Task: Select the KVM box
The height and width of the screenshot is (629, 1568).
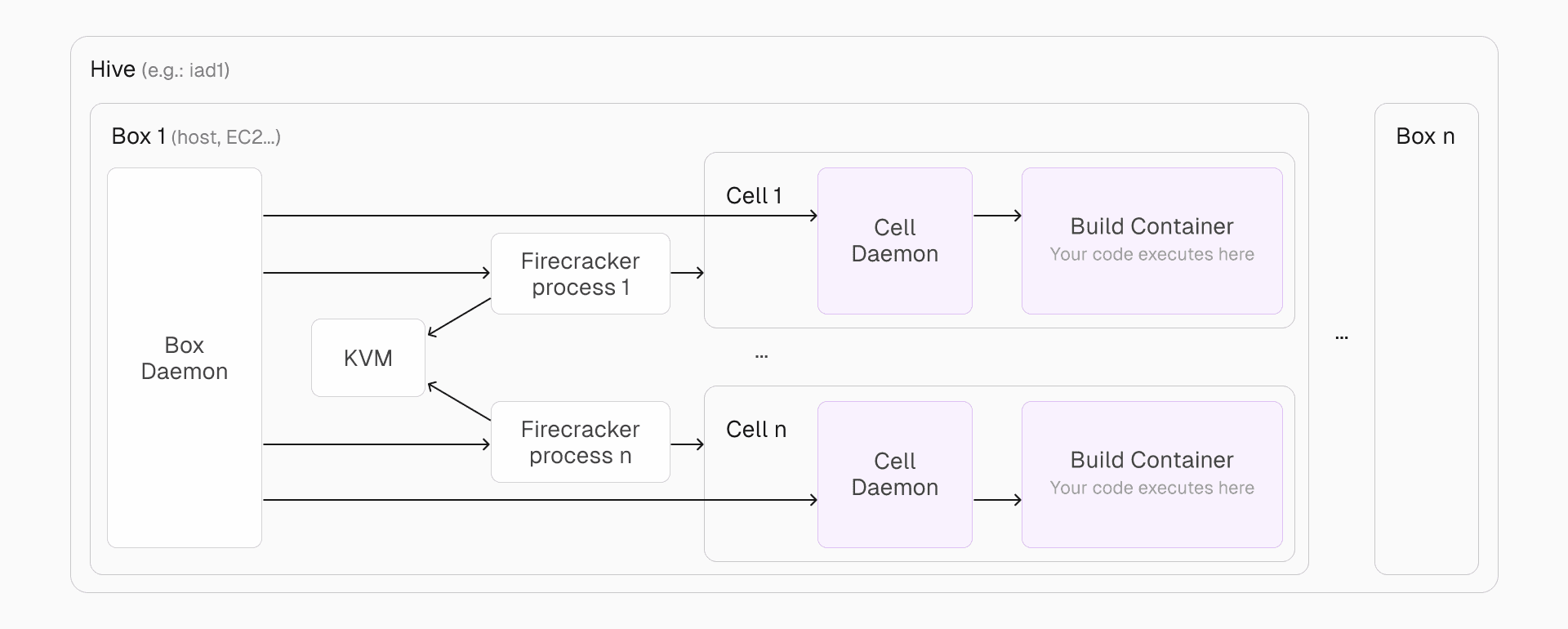Action: coord(368,358)
